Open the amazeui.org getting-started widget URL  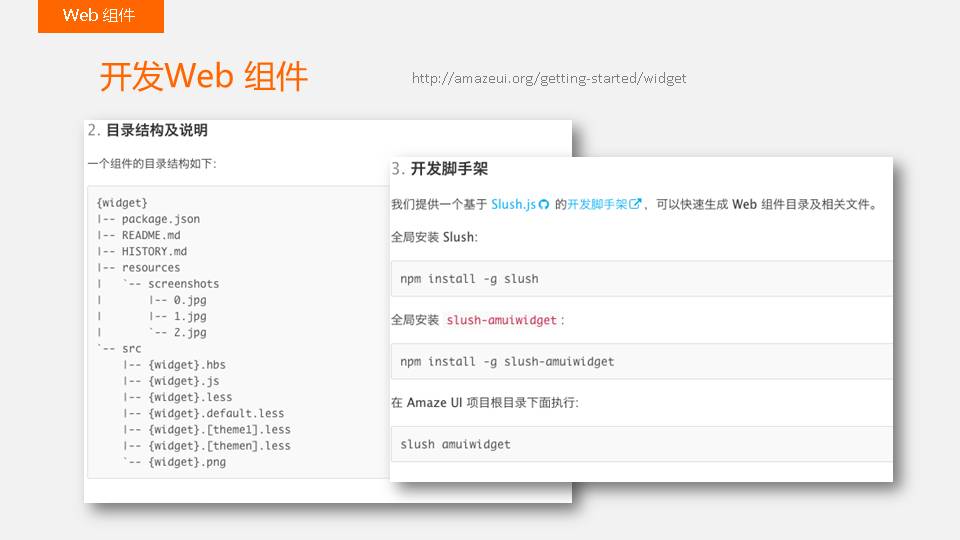pyautogui.click(x=549, y=78)
